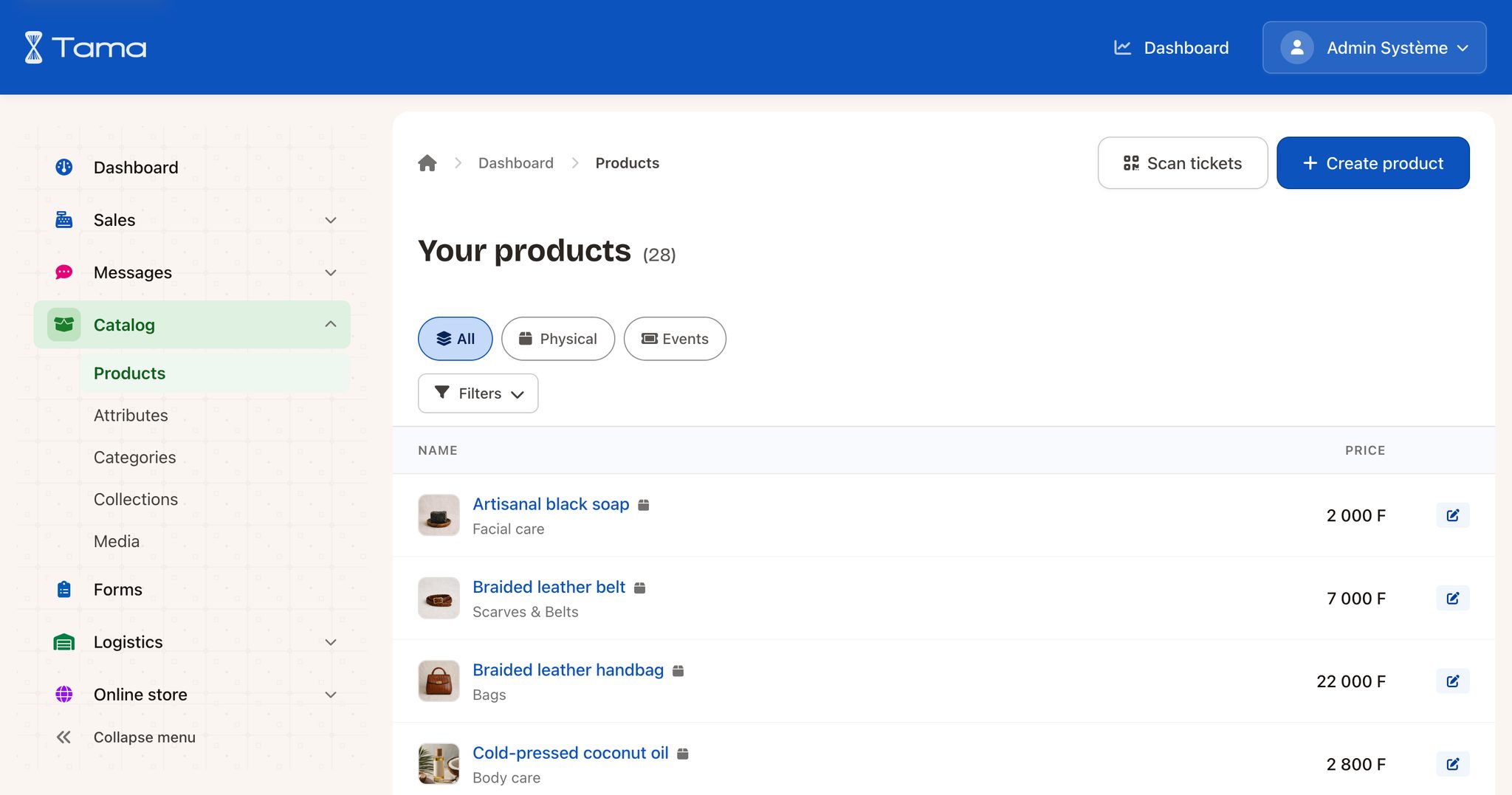Switch to the Events tab
This screenshot has height=795, width=1512.
click(675, 339)
